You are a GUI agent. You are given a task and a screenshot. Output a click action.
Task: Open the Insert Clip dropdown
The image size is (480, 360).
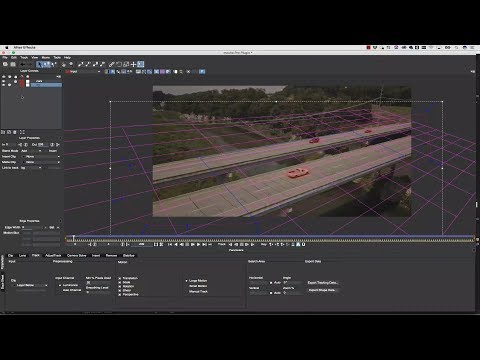pos(41,156)
